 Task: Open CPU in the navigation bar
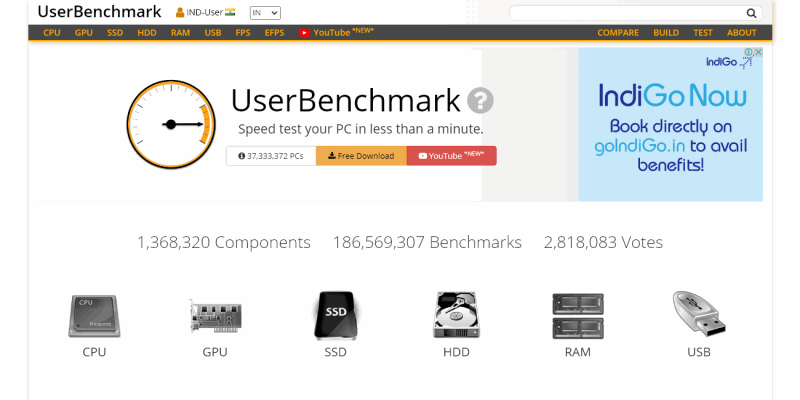coord(52,33)
